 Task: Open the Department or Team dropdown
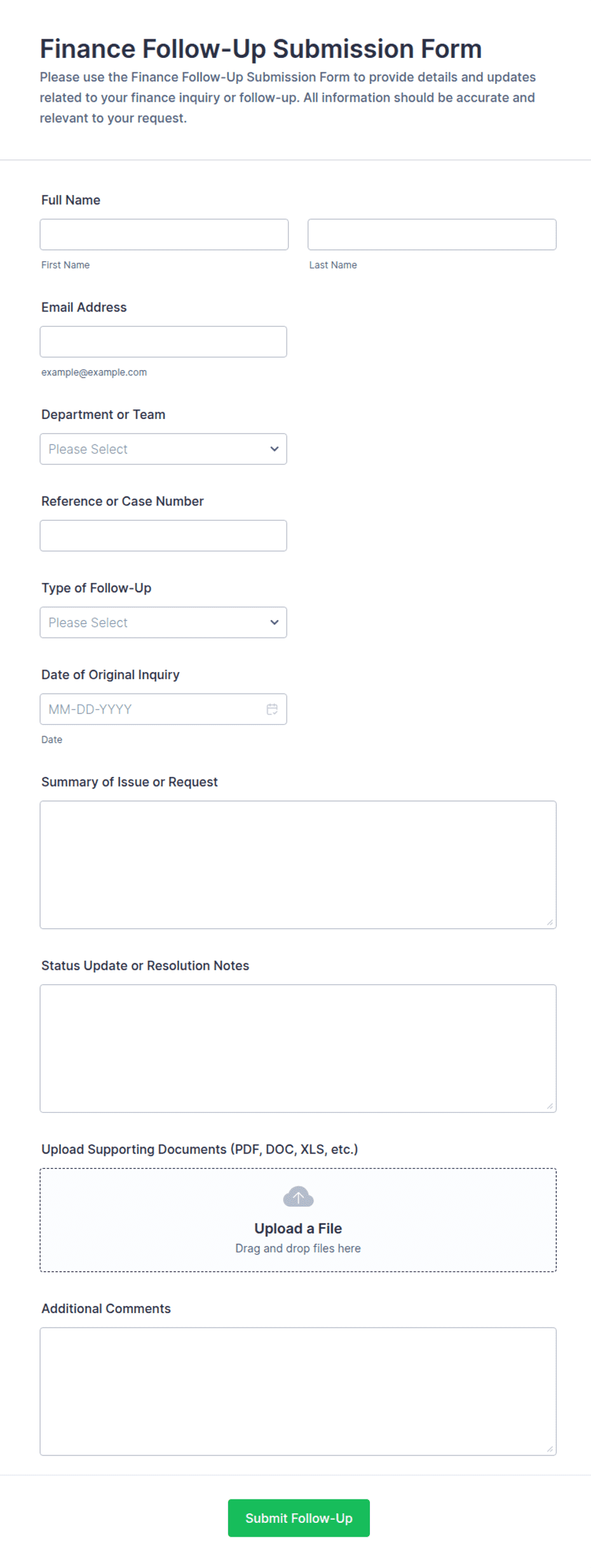(x=163, y=449)
